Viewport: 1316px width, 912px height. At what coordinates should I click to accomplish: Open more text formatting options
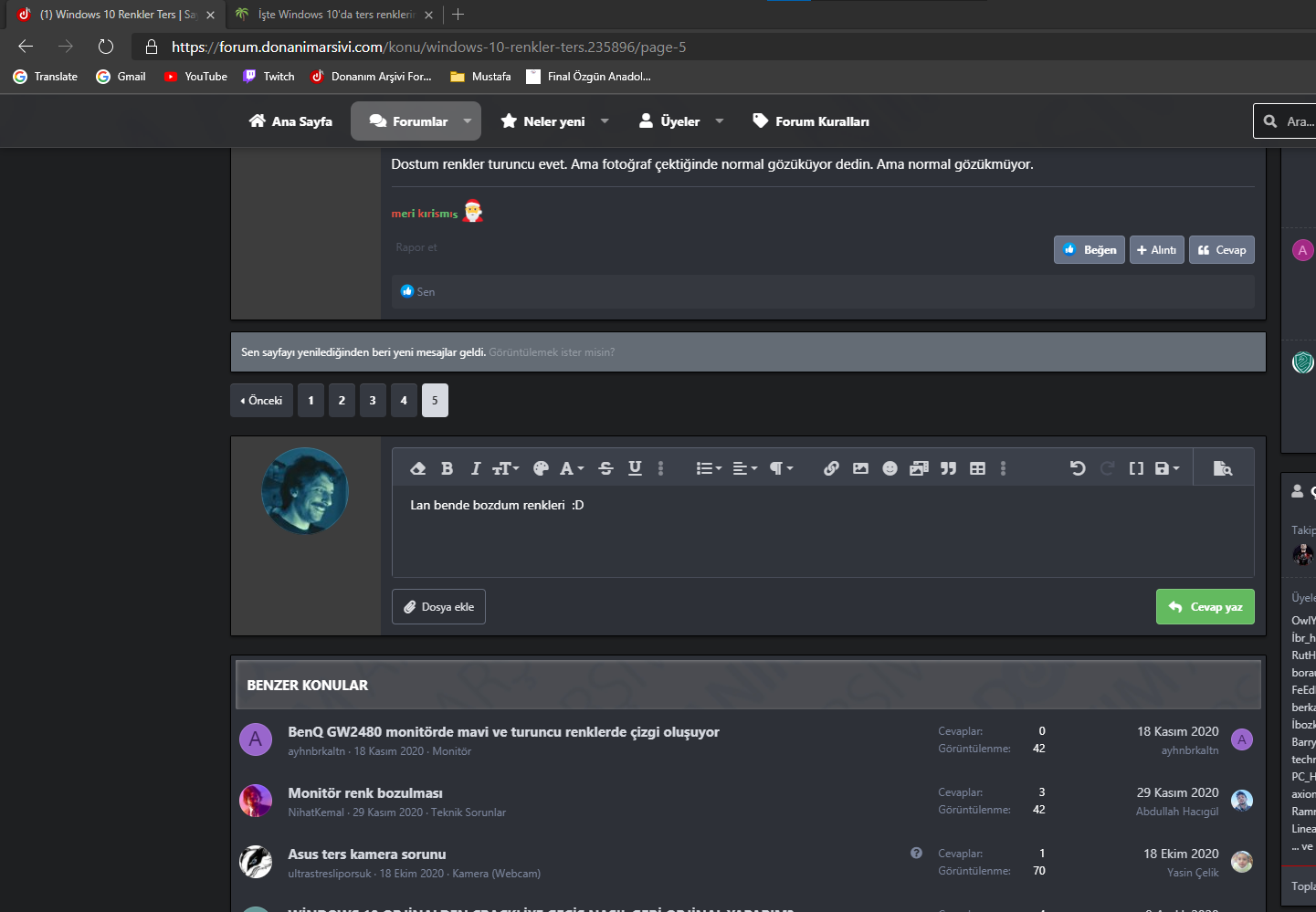(x=660, y=468)
